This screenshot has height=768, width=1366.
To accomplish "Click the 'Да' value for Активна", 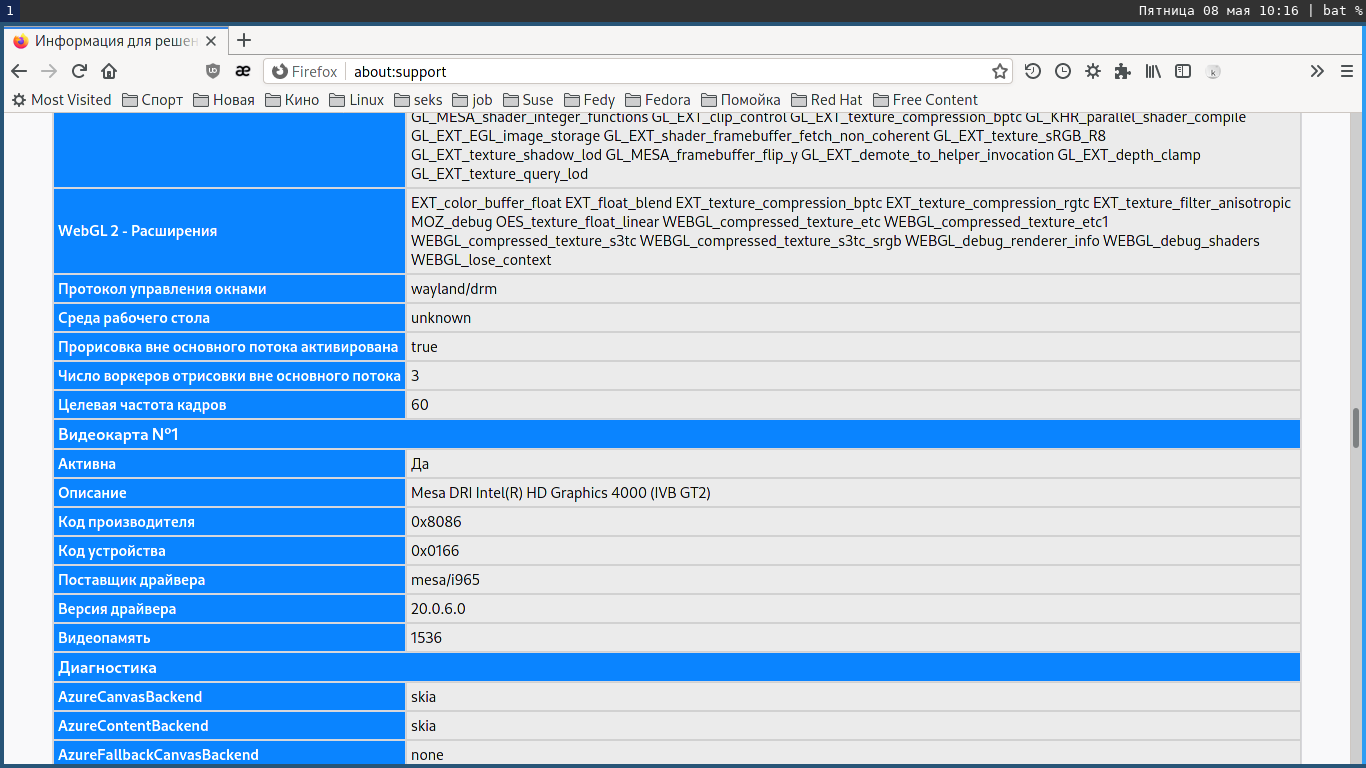I will [x=420, y=464].
